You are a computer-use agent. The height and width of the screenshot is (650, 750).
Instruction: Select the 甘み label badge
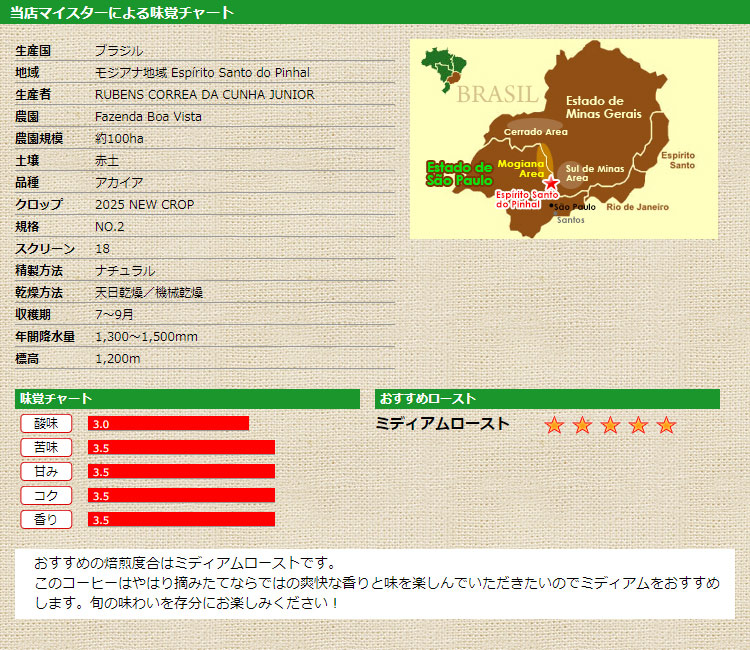(46, 471)
